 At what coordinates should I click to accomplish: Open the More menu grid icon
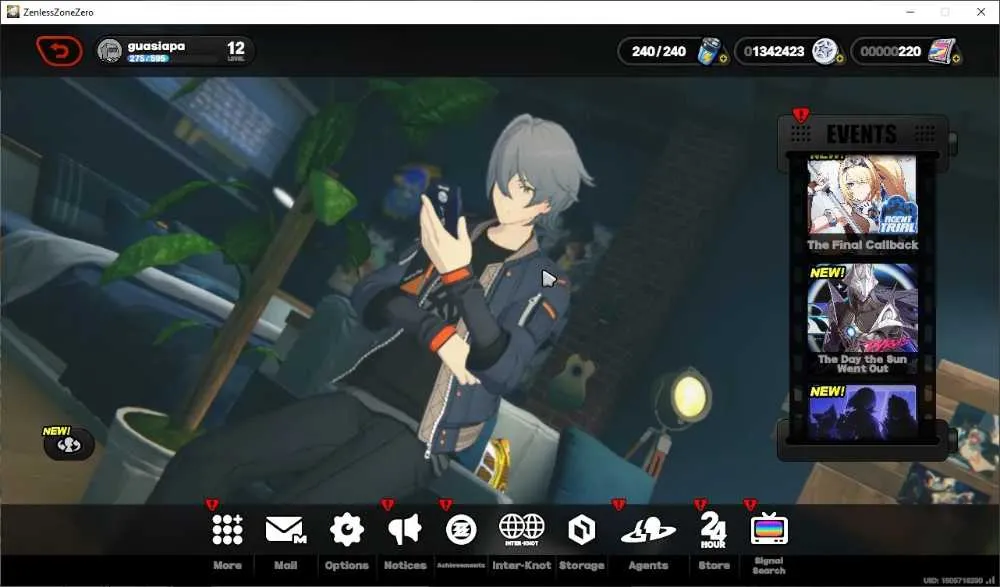click(228, 529)
